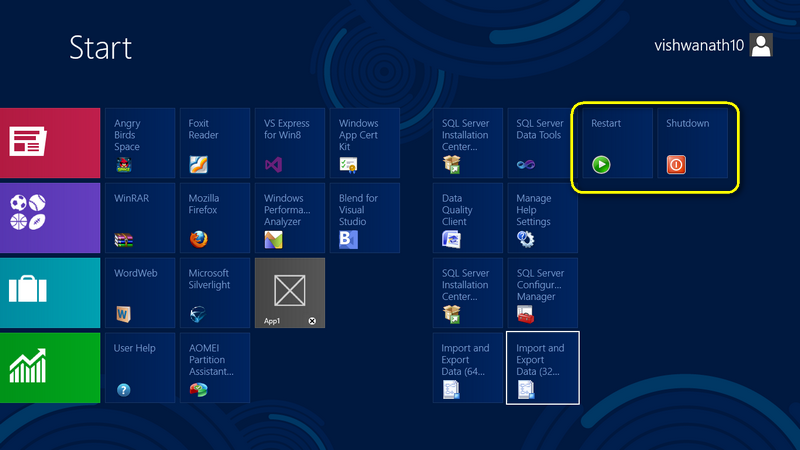This screenshot has height=450, width=800.
Task: Open the teal Travel suitcase tile
Action: (x=50, y=293)
